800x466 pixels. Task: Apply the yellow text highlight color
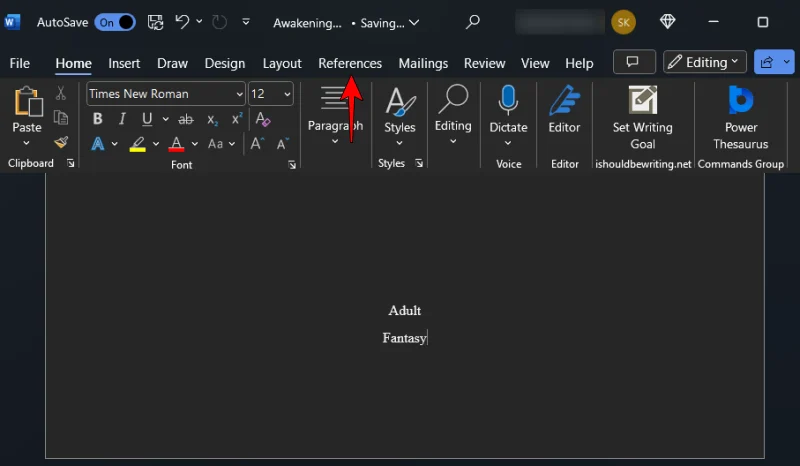(x=137, y=144)
